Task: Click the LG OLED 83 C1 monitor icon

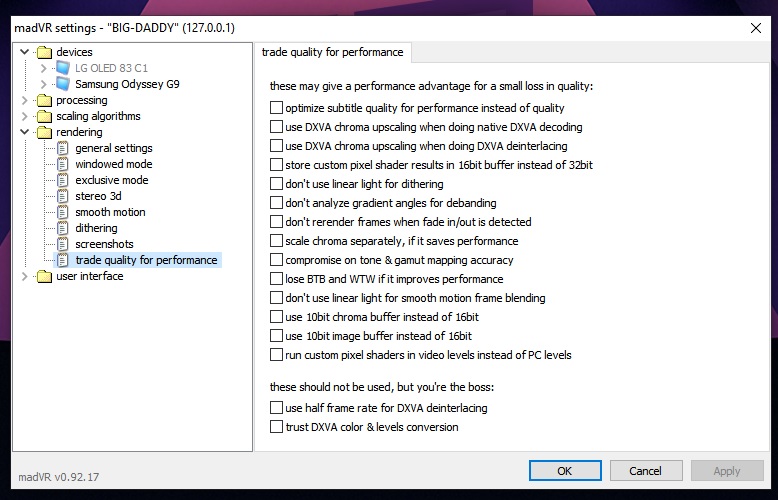Action: coord(63,68)
